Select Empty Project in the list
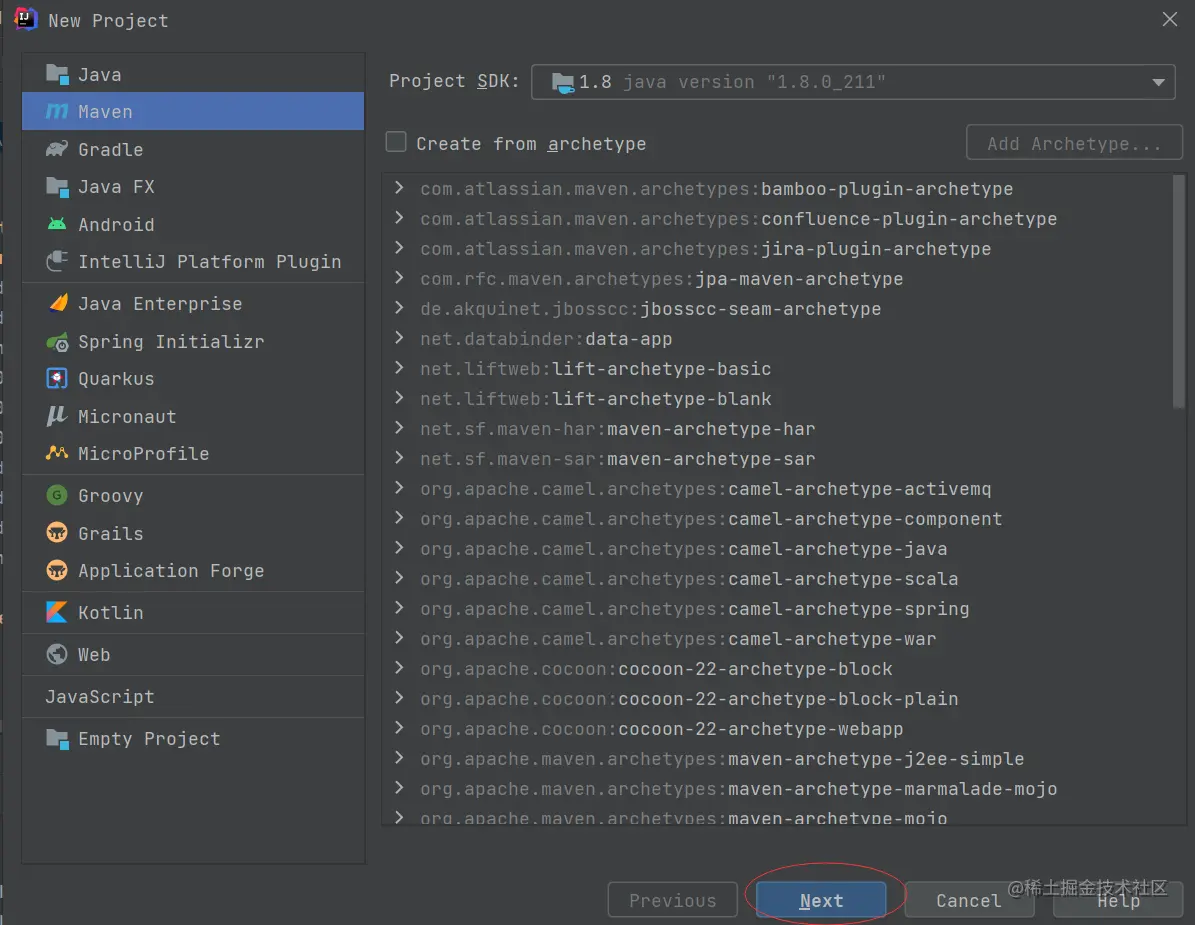The width and height of the screenshot is (1195, 925). 194,738
